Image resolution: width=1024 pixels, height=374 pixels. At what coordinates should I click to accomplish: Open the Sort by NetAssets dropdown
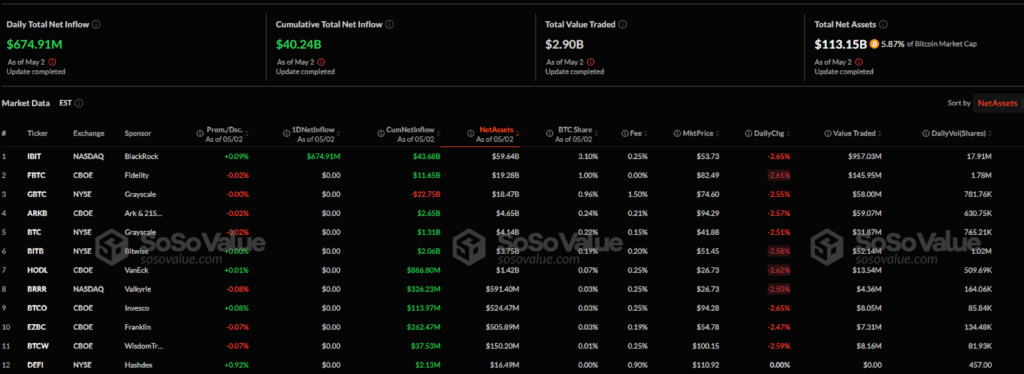pyautogui.click(x=997, y=103)
